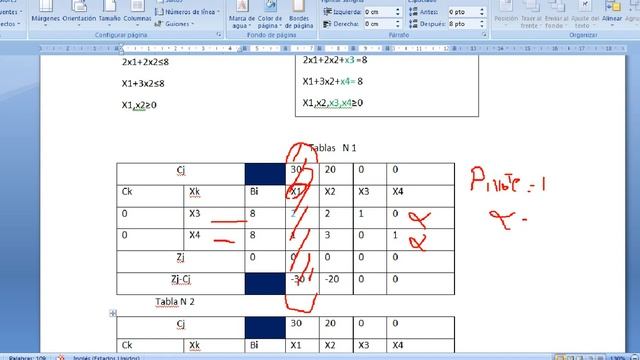Adjust Antes spacing spinner arrows
This screenshot has width=640, height=360.
point(482,12)
